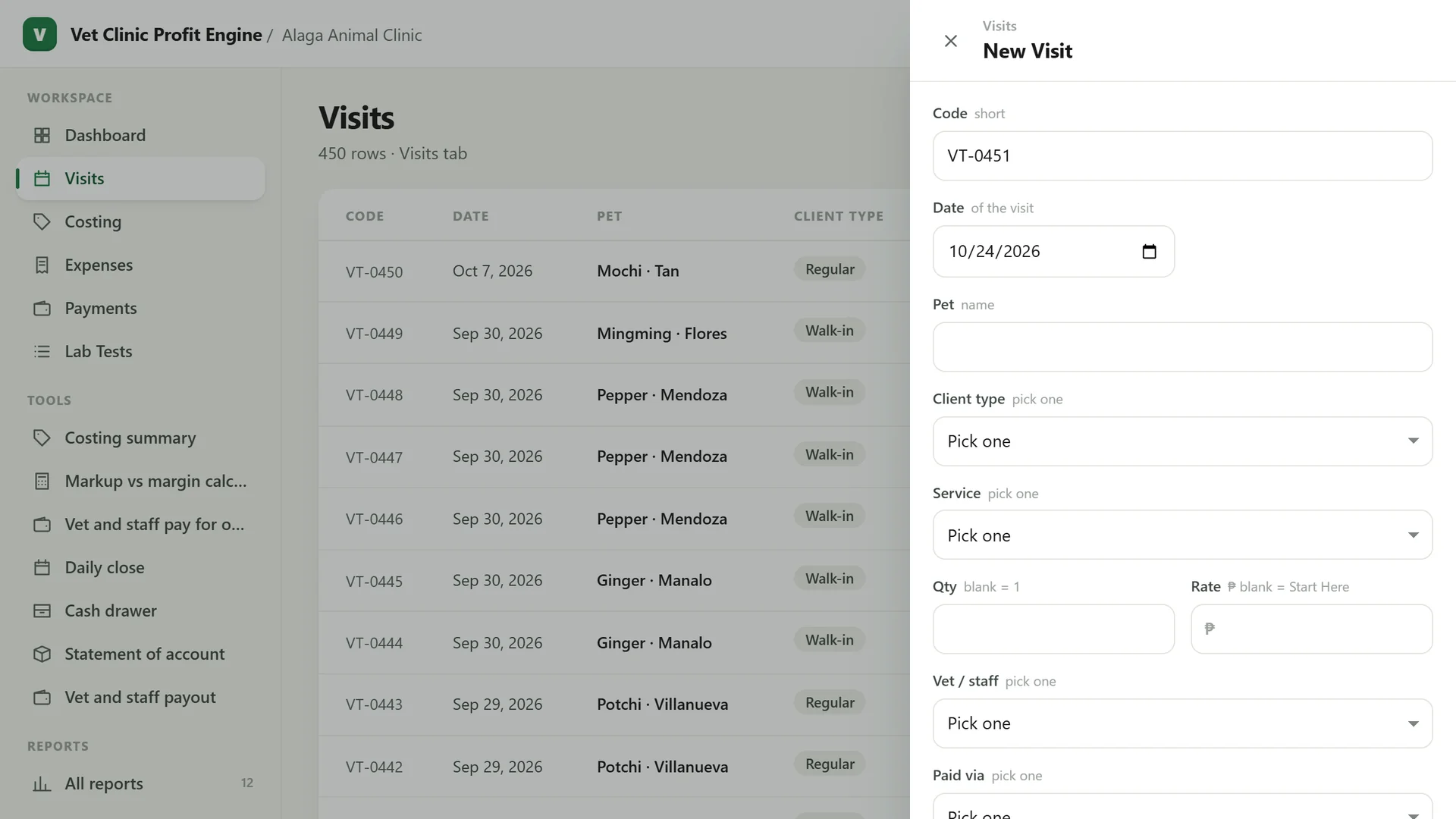Click the Regular badge in VT-0443 row
The width and height of the screenshot is (1456, 819).
(x=830, y=702)
